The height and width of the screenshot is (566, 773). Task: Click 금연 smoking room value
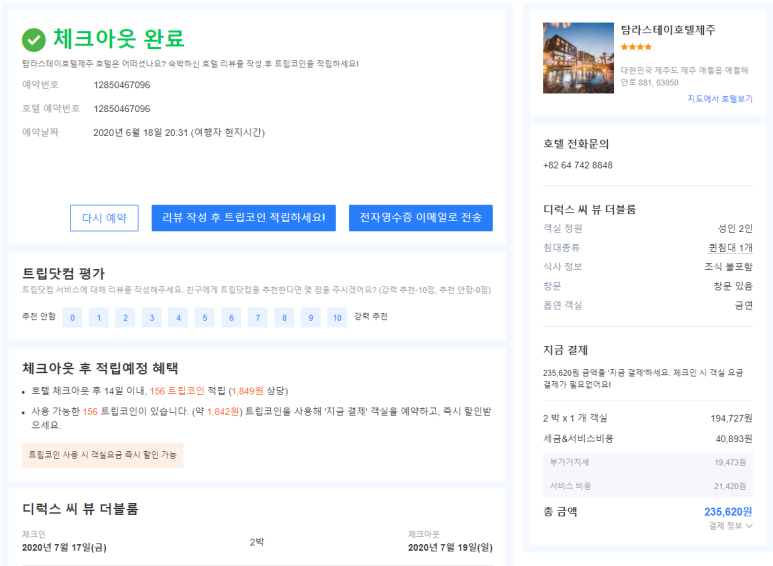(x=743, y=306)
